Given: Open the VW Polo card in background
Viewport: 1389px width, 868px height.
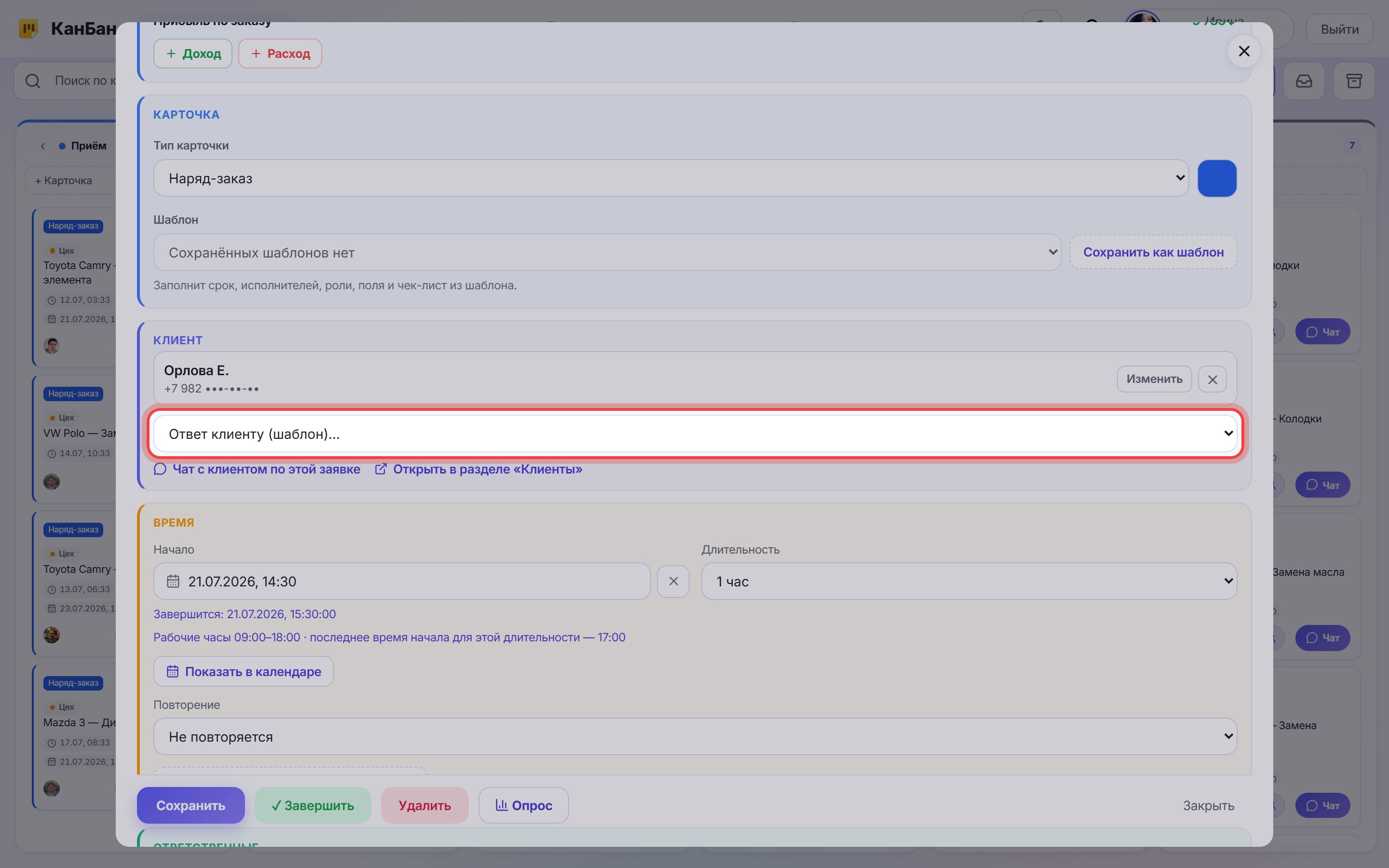Looking at the screenshot, I should [x=75, y=439].
